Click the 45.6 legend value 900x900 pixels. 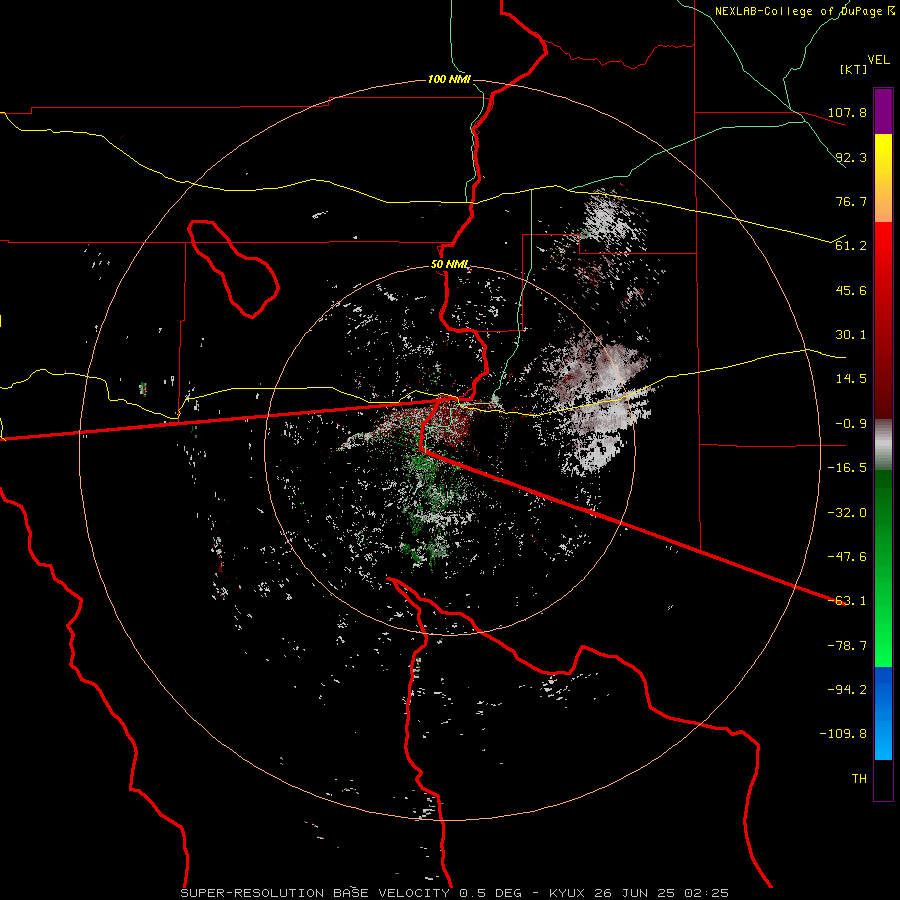(x=851, y=290)
